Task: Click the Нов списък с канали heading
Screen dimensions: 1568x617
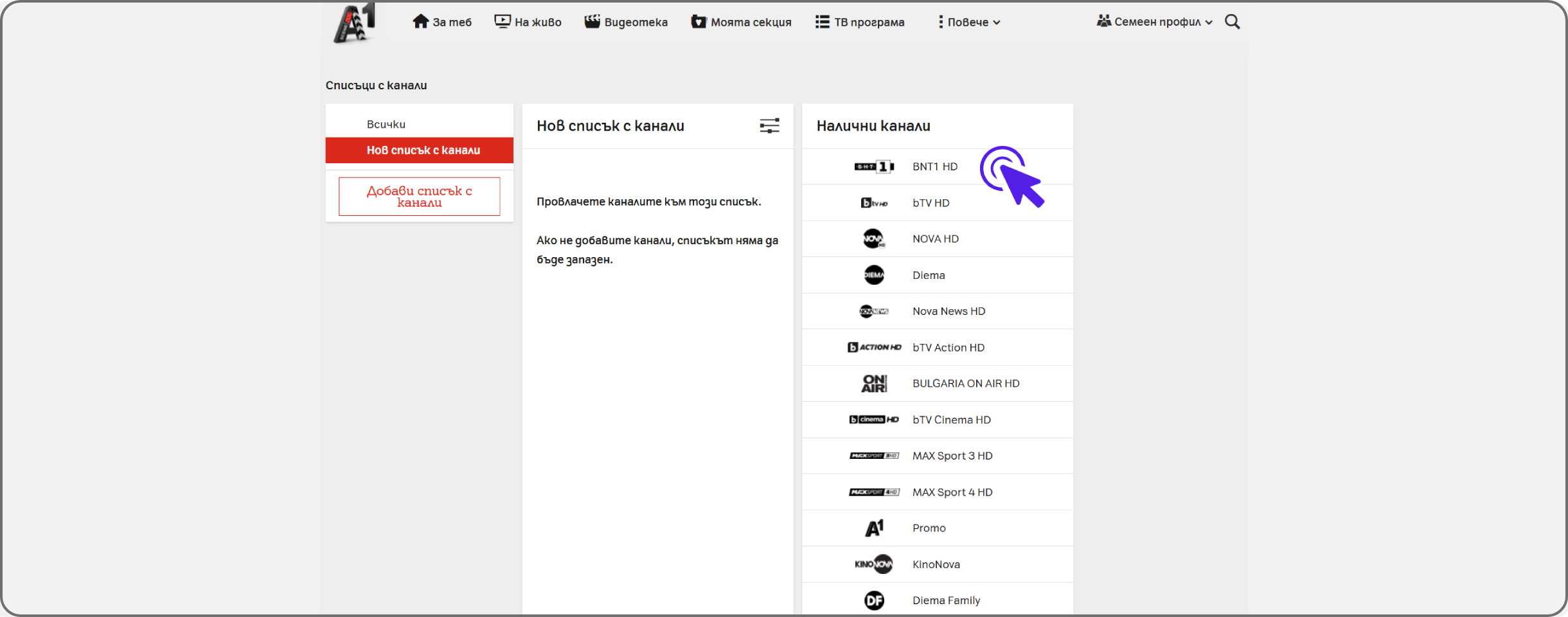Action: [x=610, y=126]
